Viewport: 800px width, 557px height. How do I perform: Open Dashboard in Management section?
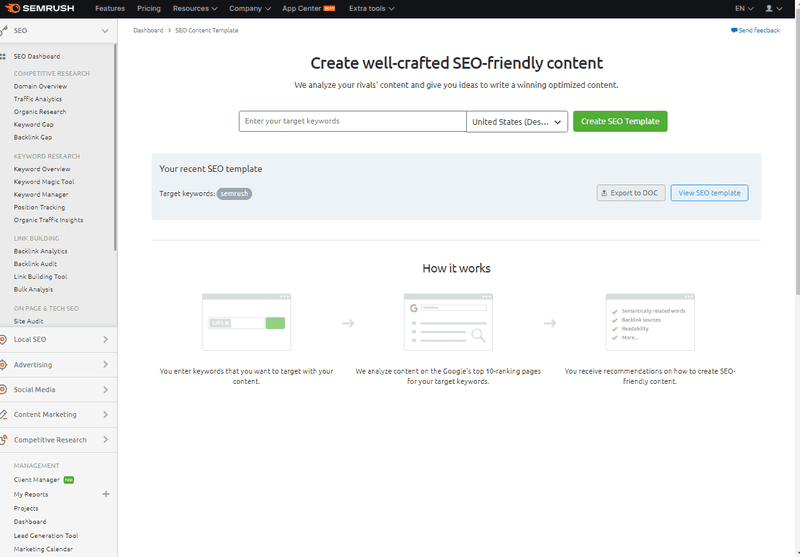pos(30,522)
